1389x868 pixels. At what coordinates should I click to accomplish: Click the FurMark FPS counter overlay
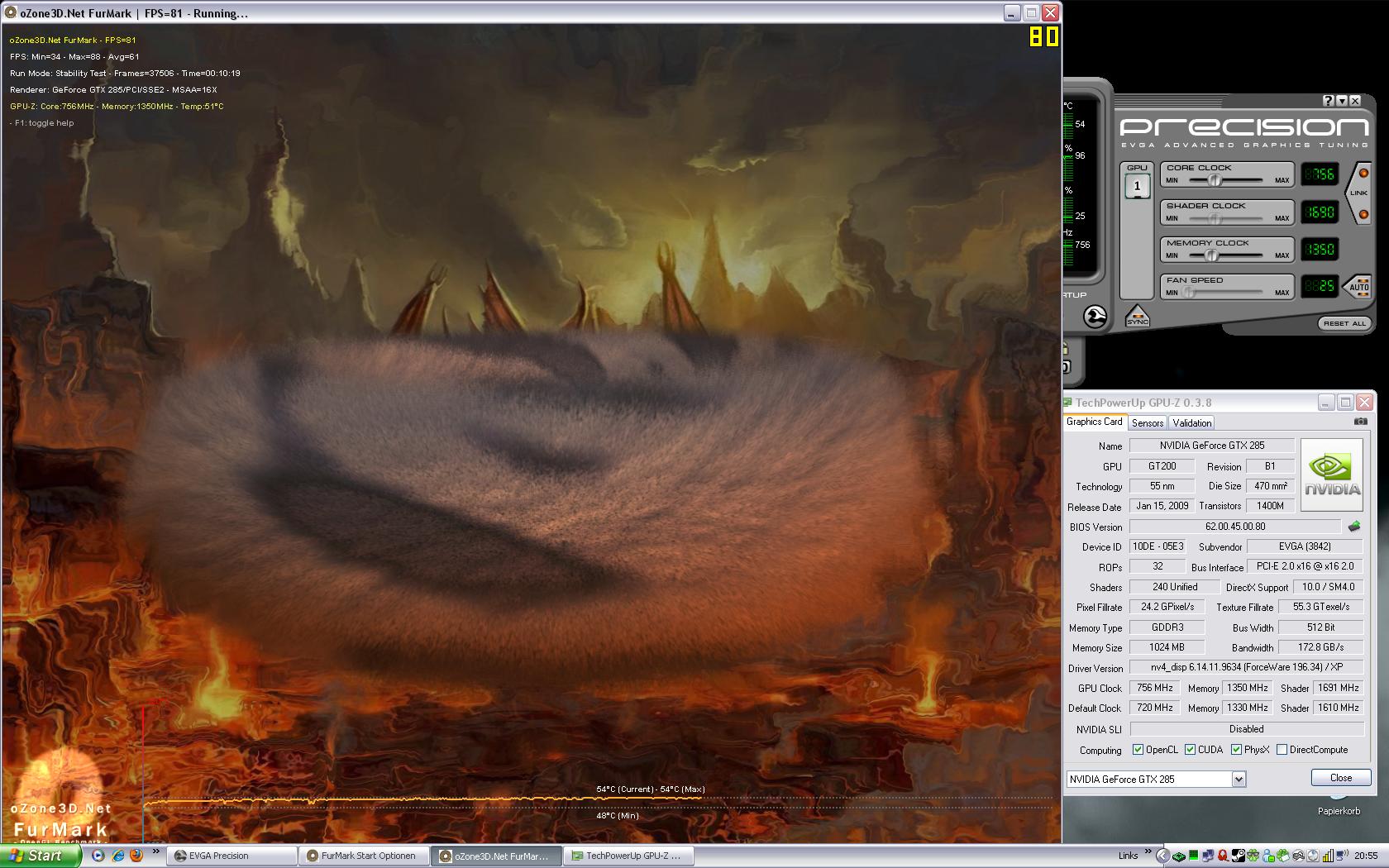(x=1044, y=36)
